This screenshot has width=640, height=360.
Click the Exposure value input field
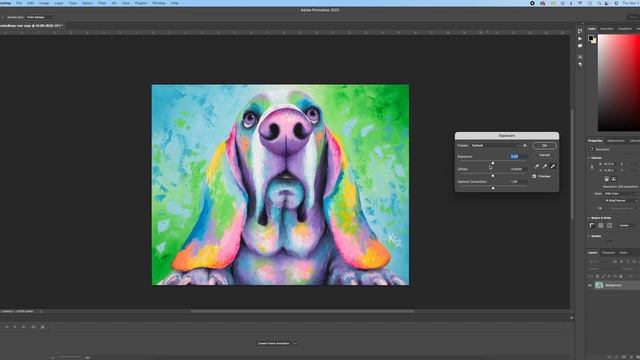[518, 157]
